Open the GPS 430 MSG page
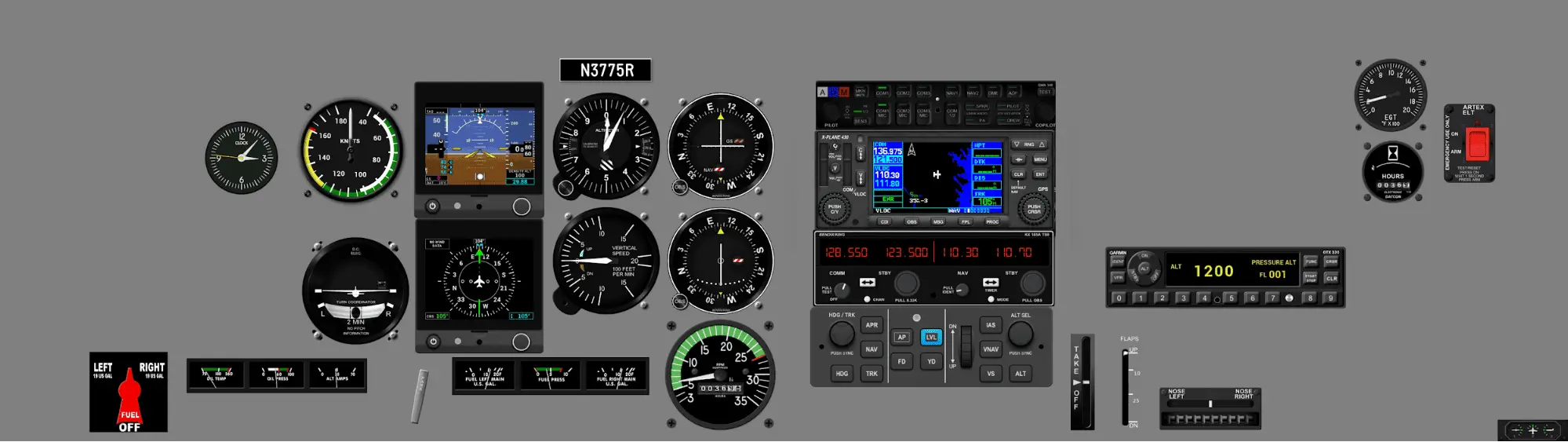The height and width of the screenshot is (442, 1568). [938, 221]
